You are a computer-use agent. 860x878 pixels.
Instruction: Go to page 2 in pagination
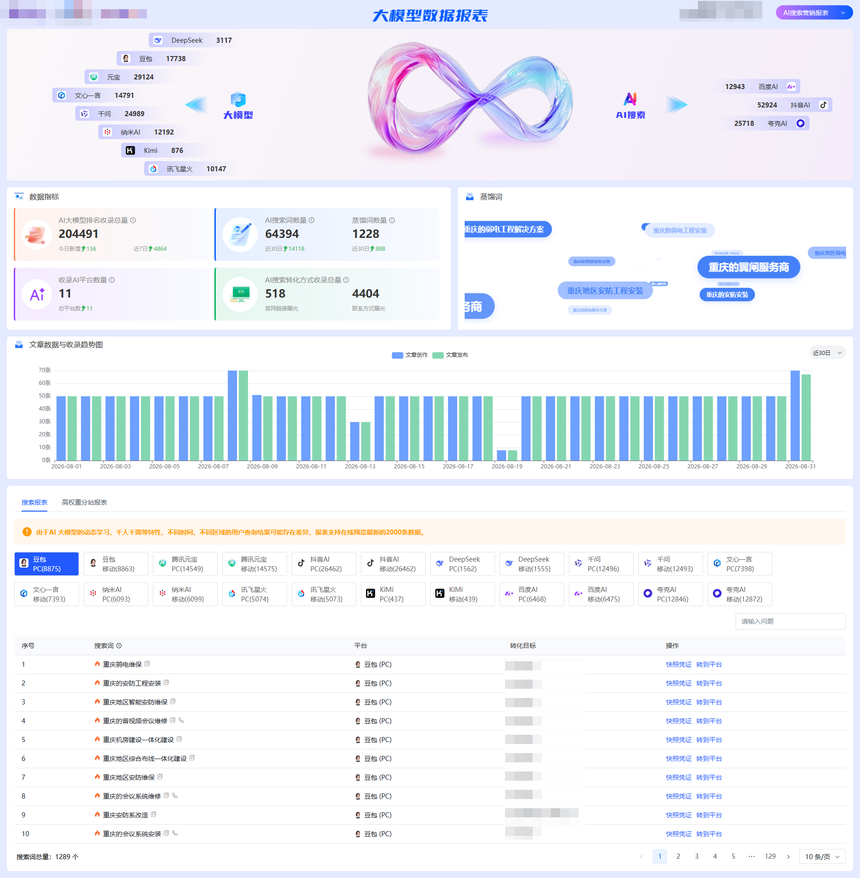pyautogui.click(x=678, y=856)
